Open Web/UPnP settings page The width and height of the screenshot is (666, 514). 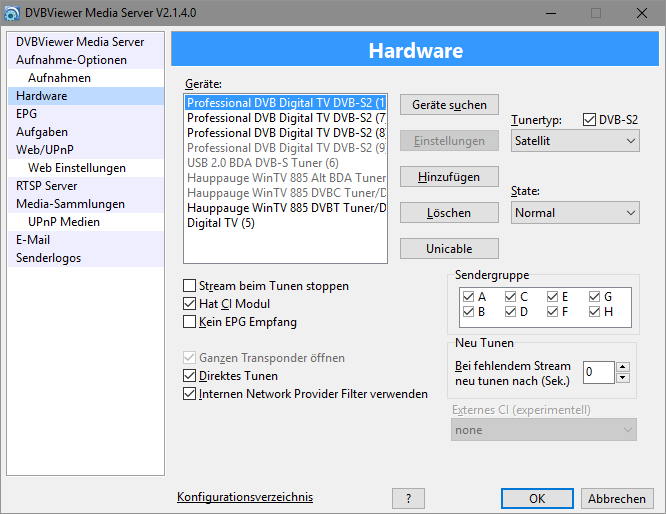(x=86, y=150)
